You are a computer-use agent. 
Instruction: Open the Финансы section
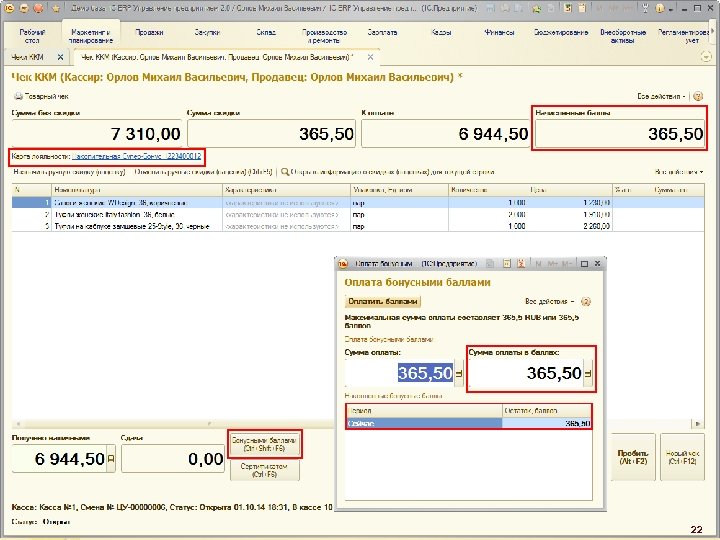tap(499, 32)
